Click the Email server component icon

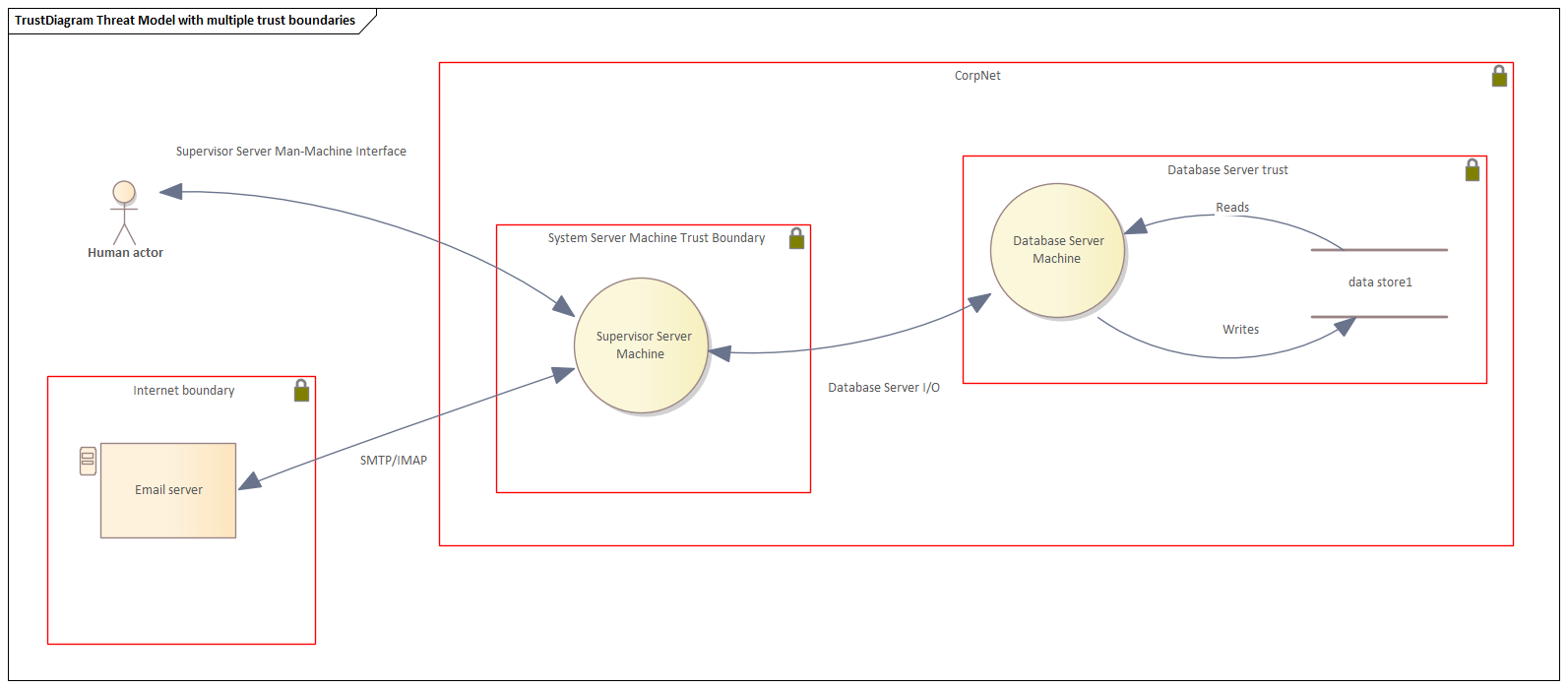(88, 461)
